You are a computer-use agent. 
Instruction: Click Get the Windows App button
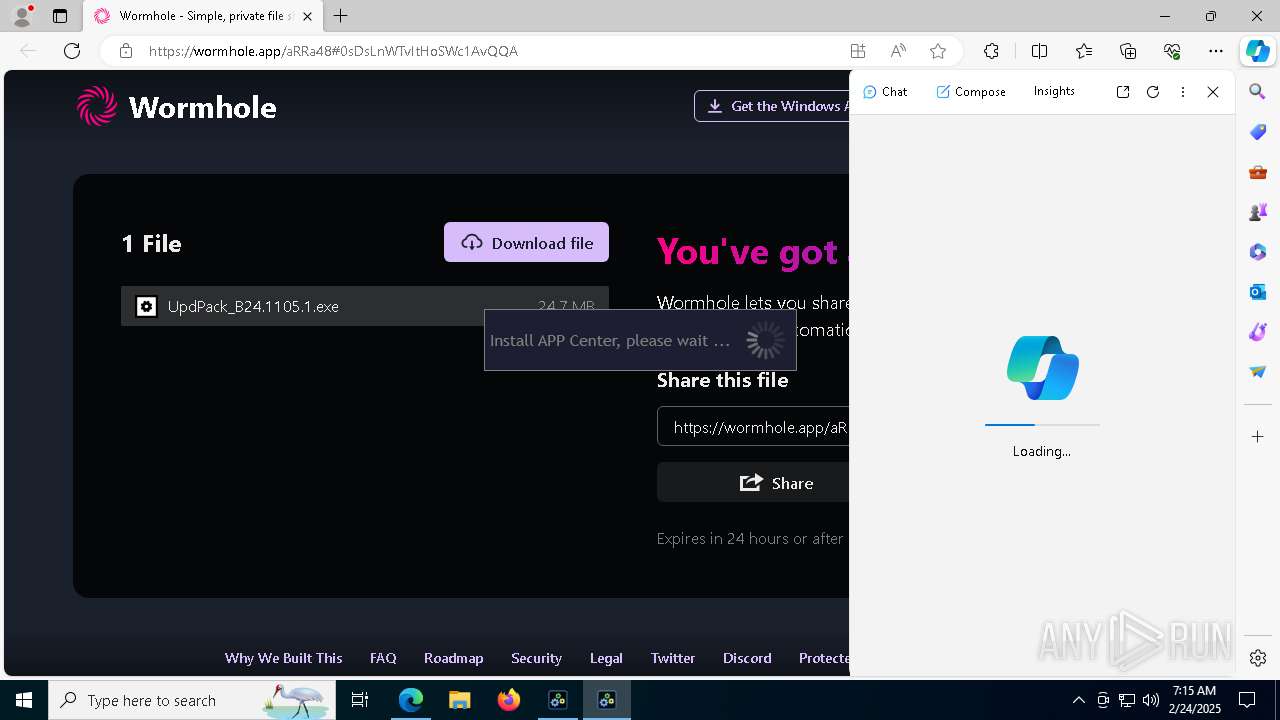771,106
